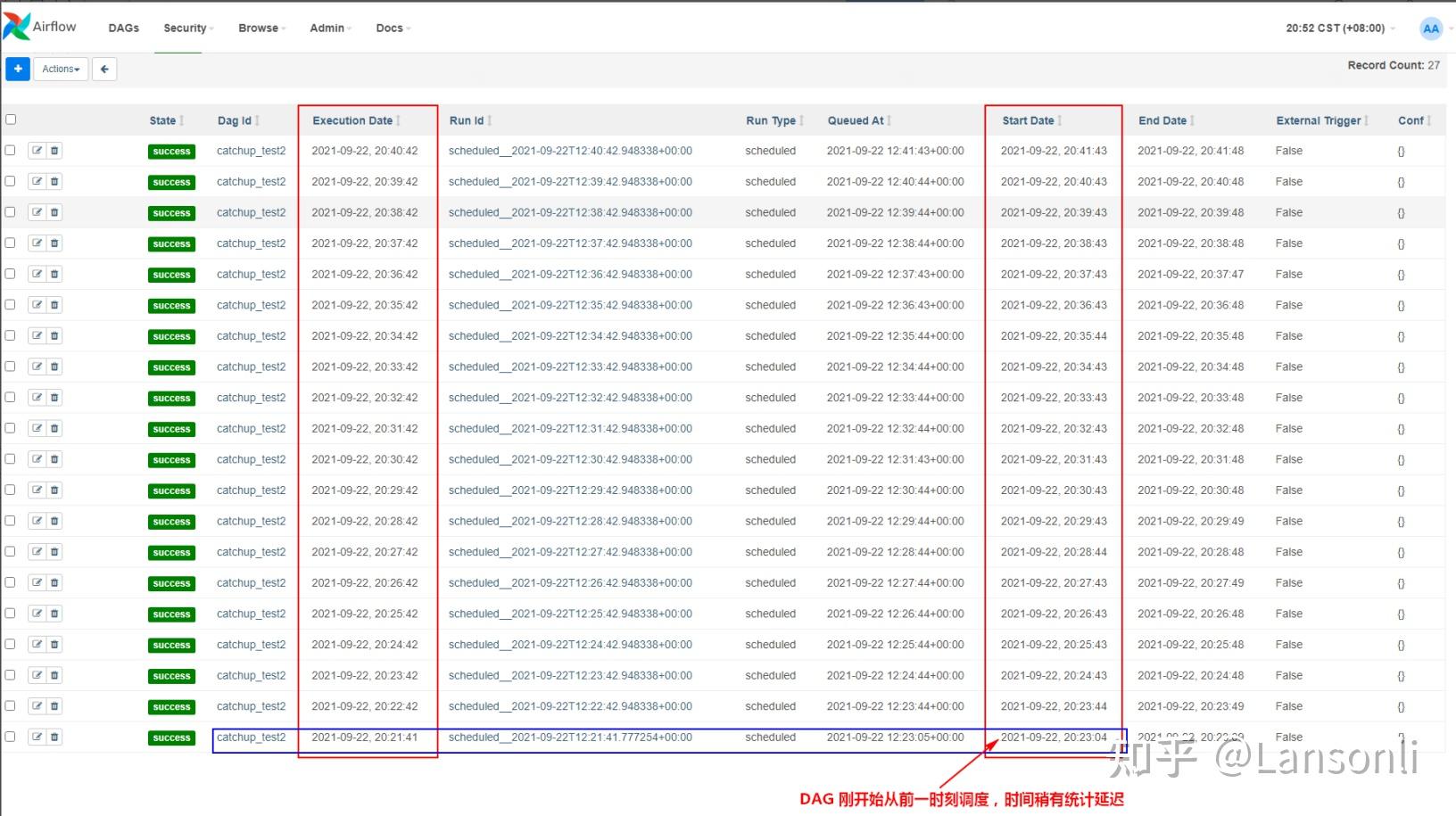The image size is (1456, 816).
Task: Edit the run with execution date 20:37:42
Action: (x=37, y=243)
